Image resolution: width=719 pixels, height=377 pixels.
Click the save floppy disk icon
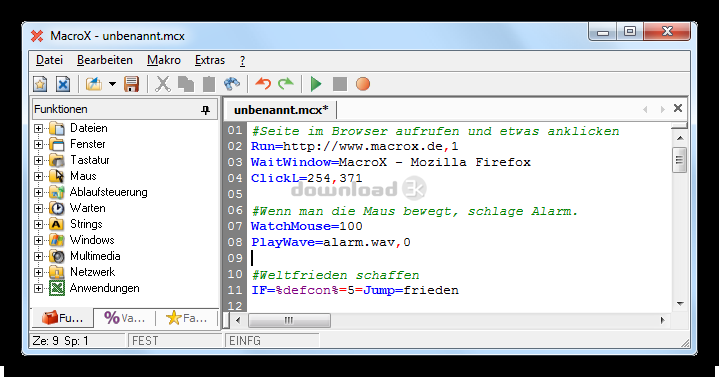(x=132, y=84)
